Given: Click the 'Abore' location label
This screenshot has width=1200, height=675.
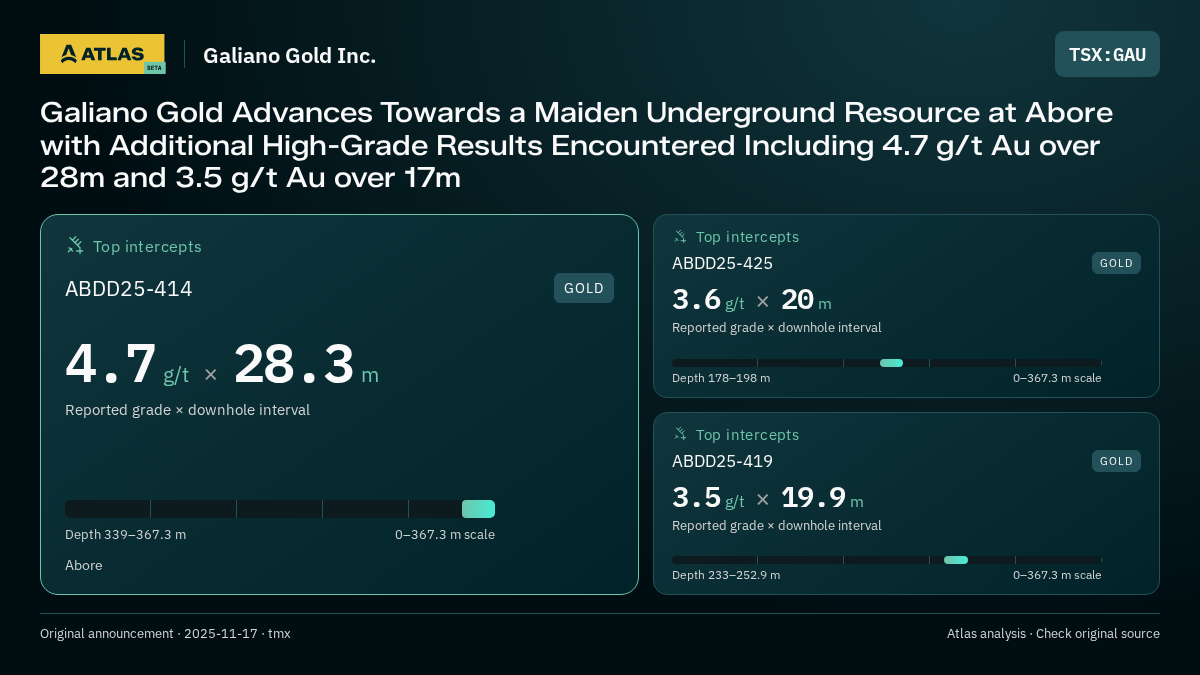Looking at the screenshot, I should [x=84, y=565].
